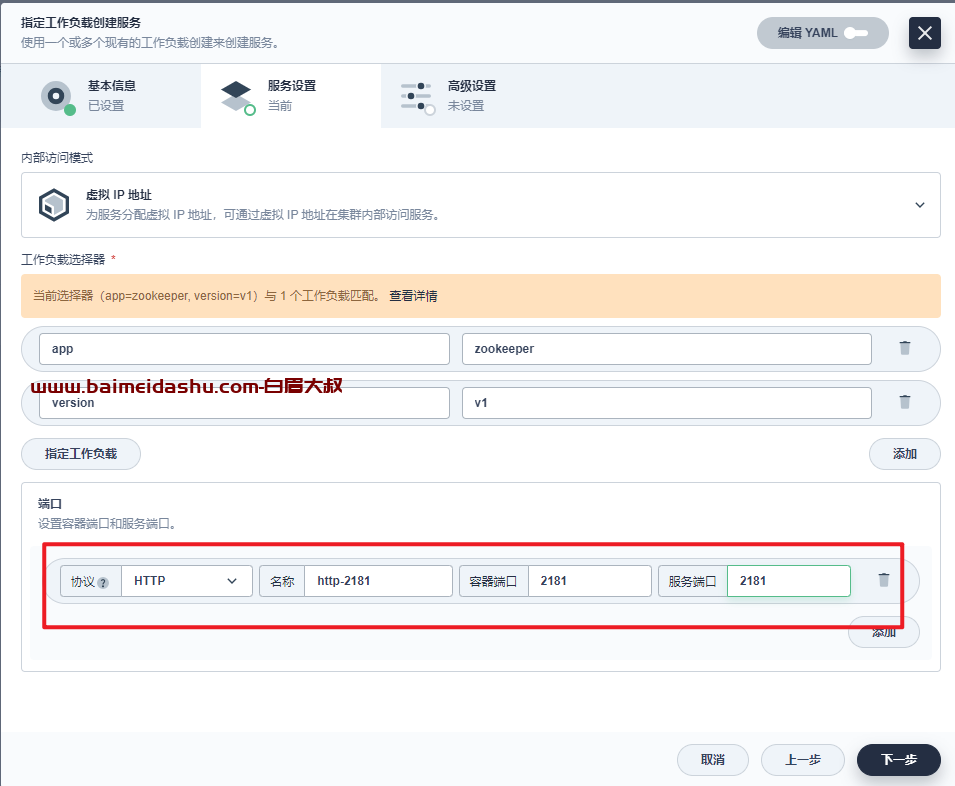The image size is (955, 786).
Task: Close the create service dialog
Action: pyautogui.click(x=925, y=33)
